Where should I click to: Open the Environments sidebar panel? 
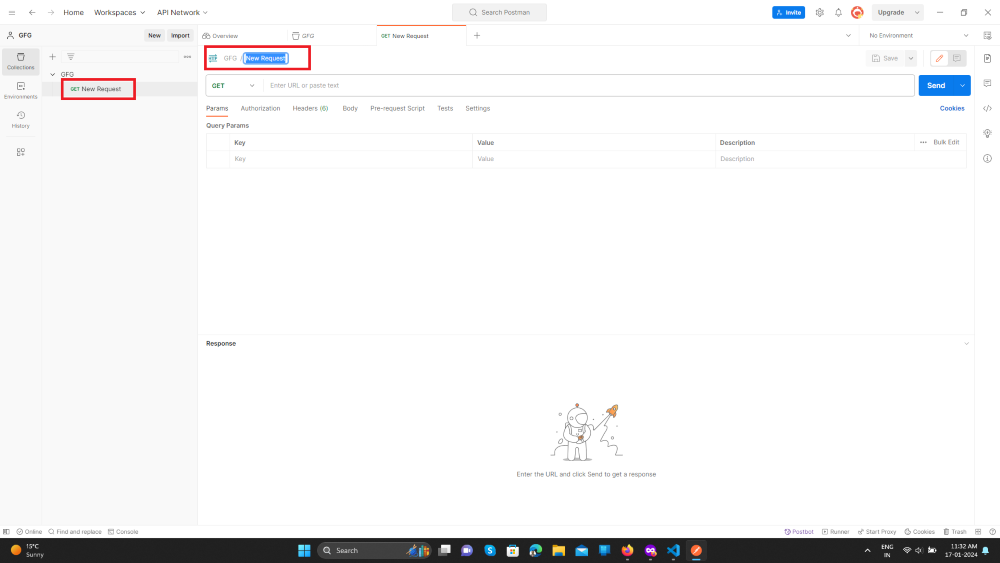click(20, 91)
